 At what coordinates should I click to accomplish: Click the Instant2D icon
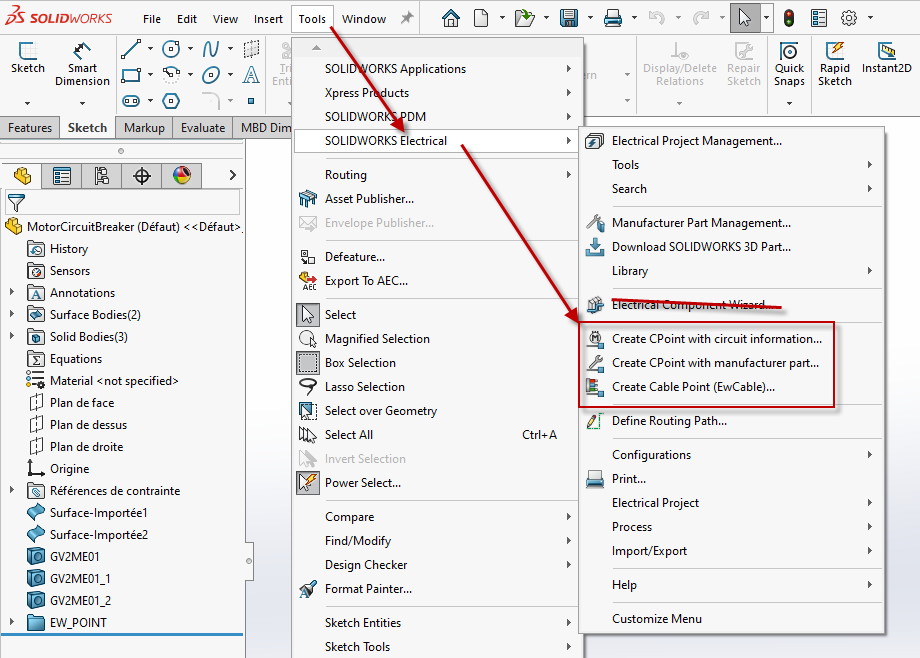click(x=886, y=58)
